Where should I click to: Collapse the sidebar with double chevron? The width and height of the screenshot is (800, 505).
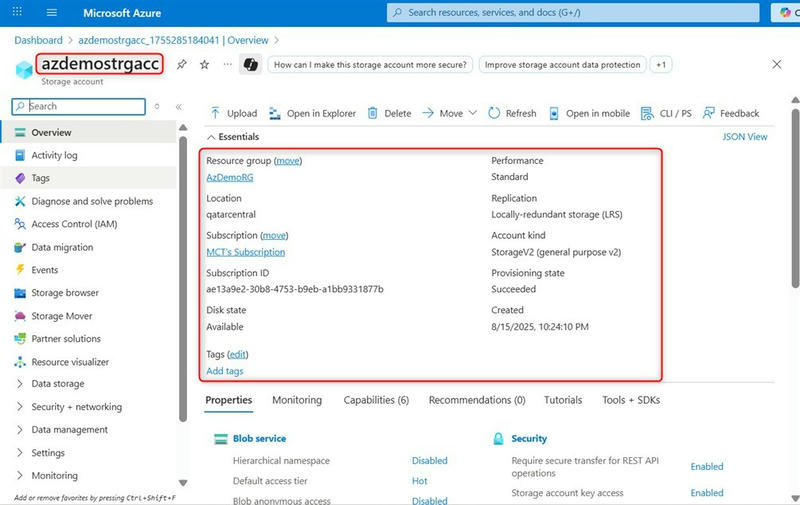[x=179, y=107]
